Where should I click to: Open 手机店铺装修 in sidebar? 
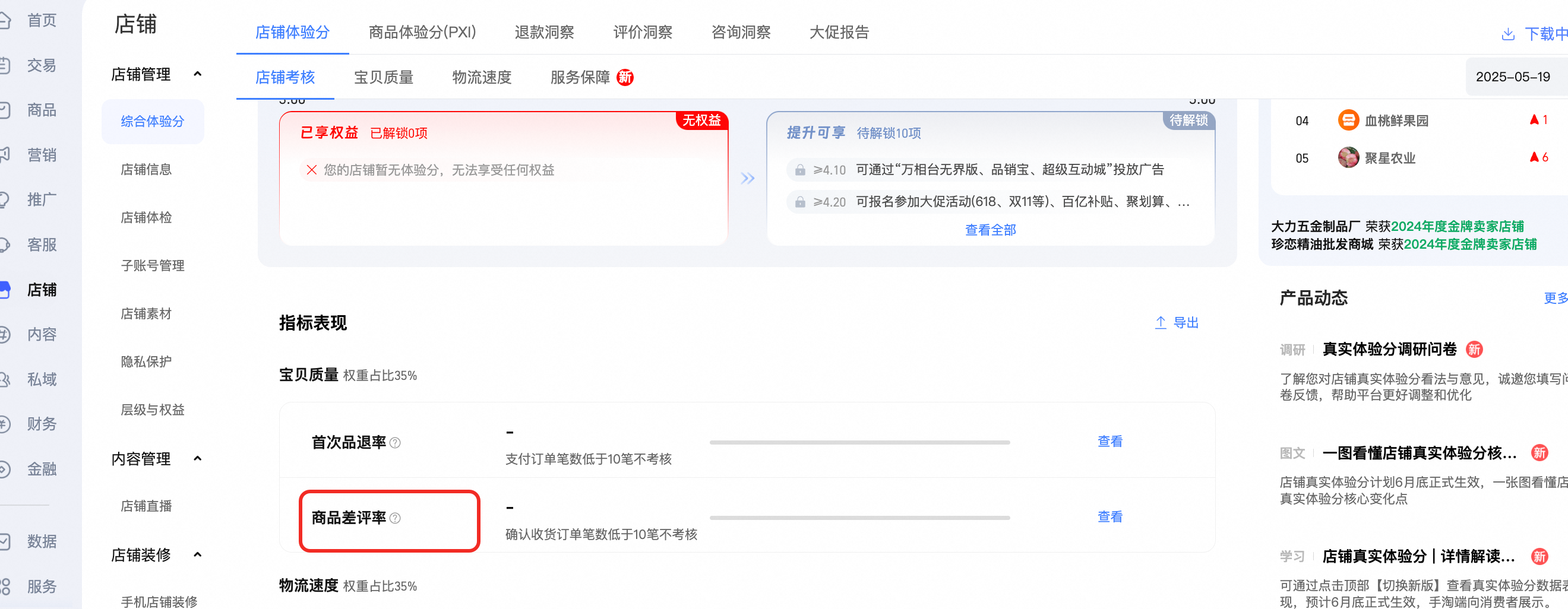pos(159,602)
